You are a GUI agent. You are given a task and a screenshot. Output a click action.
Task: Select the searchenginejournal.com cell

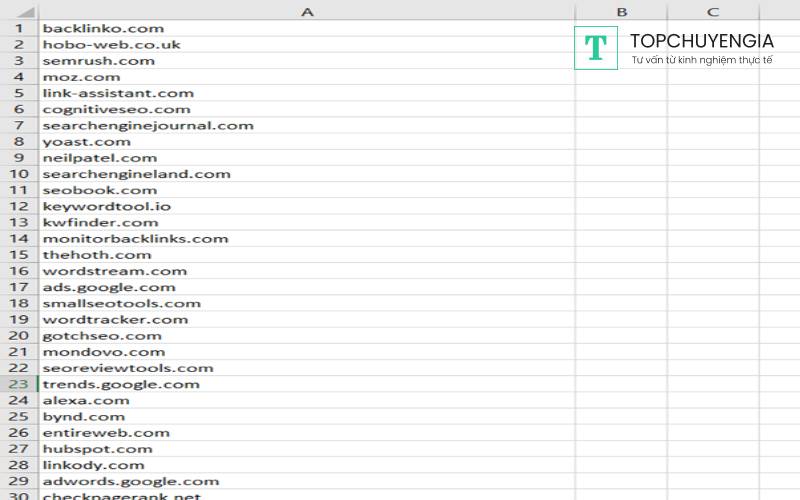click(147, 126)
